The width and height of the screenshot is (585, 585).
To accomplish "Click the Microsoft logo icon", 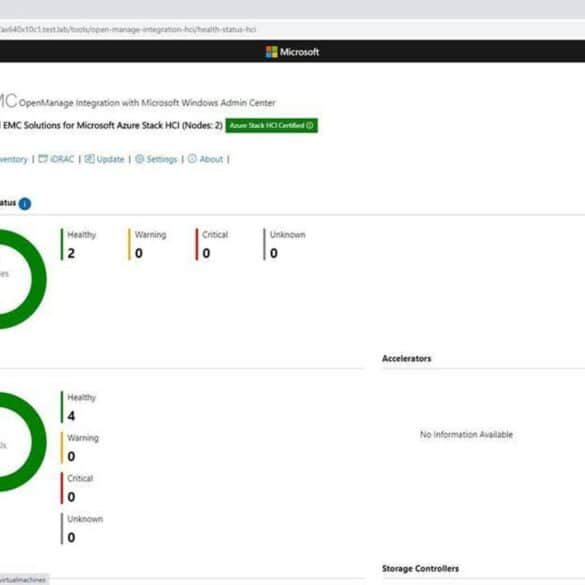I will coord(272,52).
